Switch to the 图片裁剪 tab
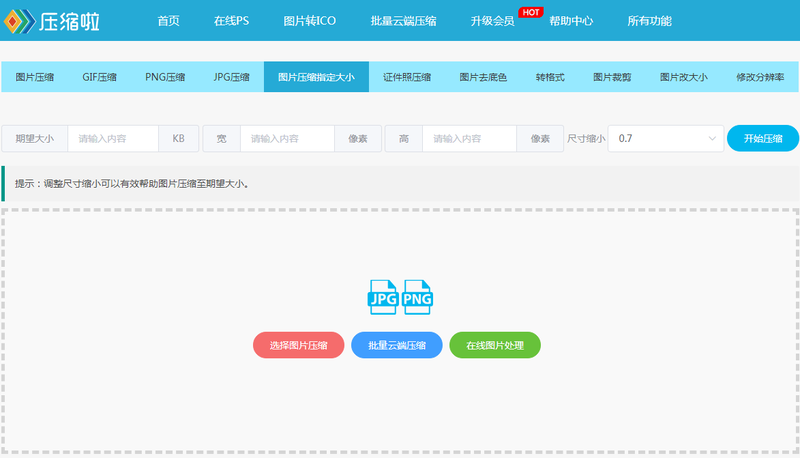800x458 pixels. pyautogui.click(x=612, y=77)
